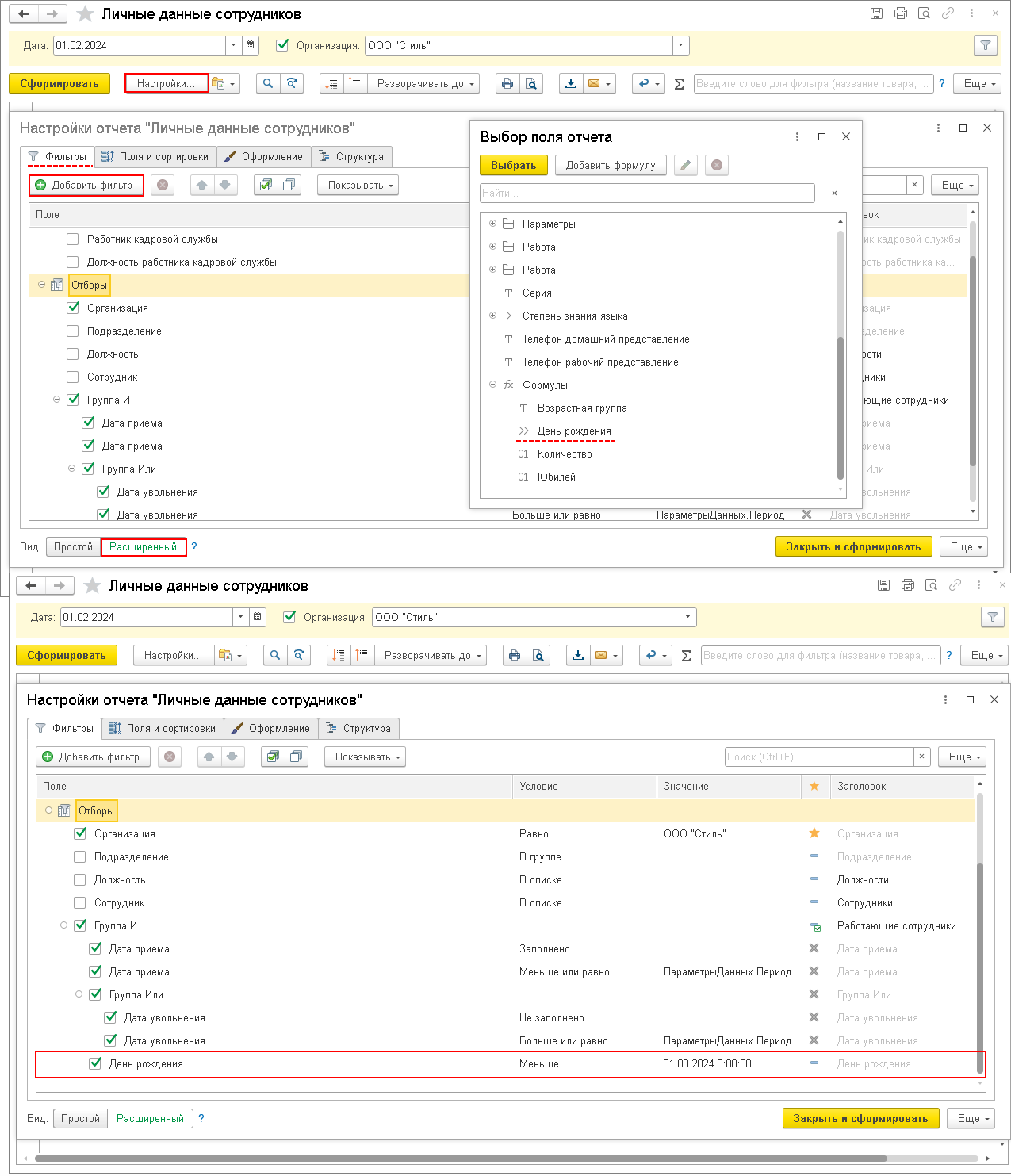Screen dimensions: 1011x1176
Task: Select День рождения in formulas list
Action: click(x=574, y=431)
